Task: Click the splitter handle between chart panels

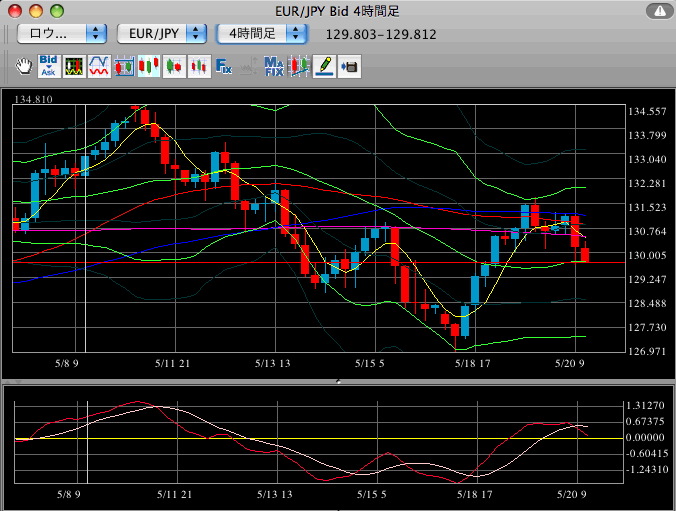Action: click(338, 381)
